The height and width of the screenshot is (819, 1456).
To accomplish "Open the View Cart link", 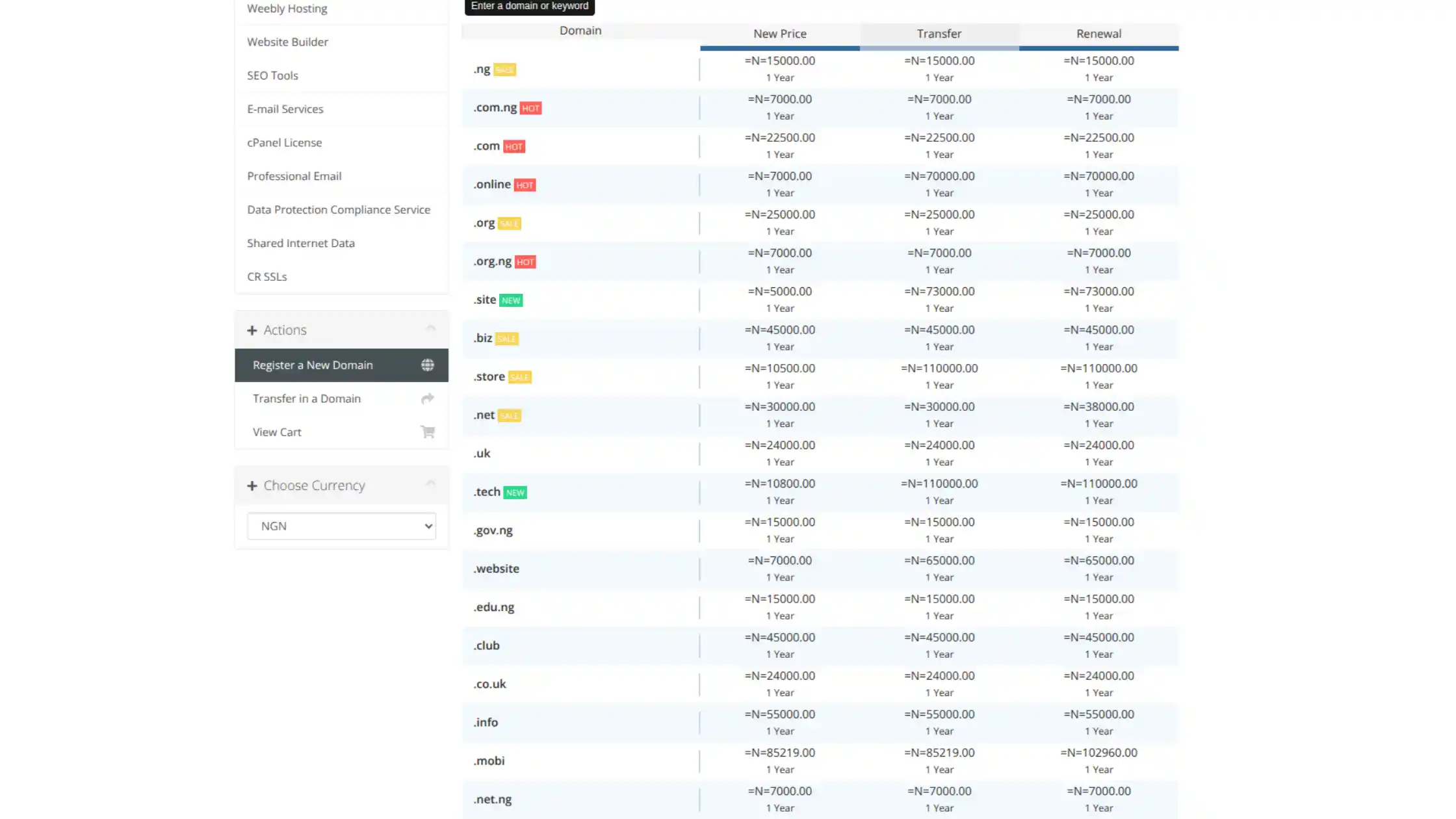I will [x=341, y=432].
